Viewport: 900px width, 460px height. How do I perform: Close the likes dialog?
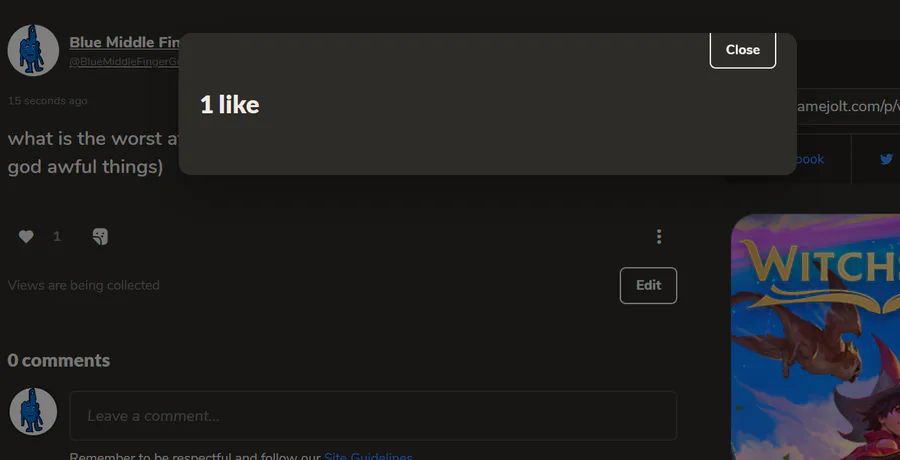click(x=742, y=49)
